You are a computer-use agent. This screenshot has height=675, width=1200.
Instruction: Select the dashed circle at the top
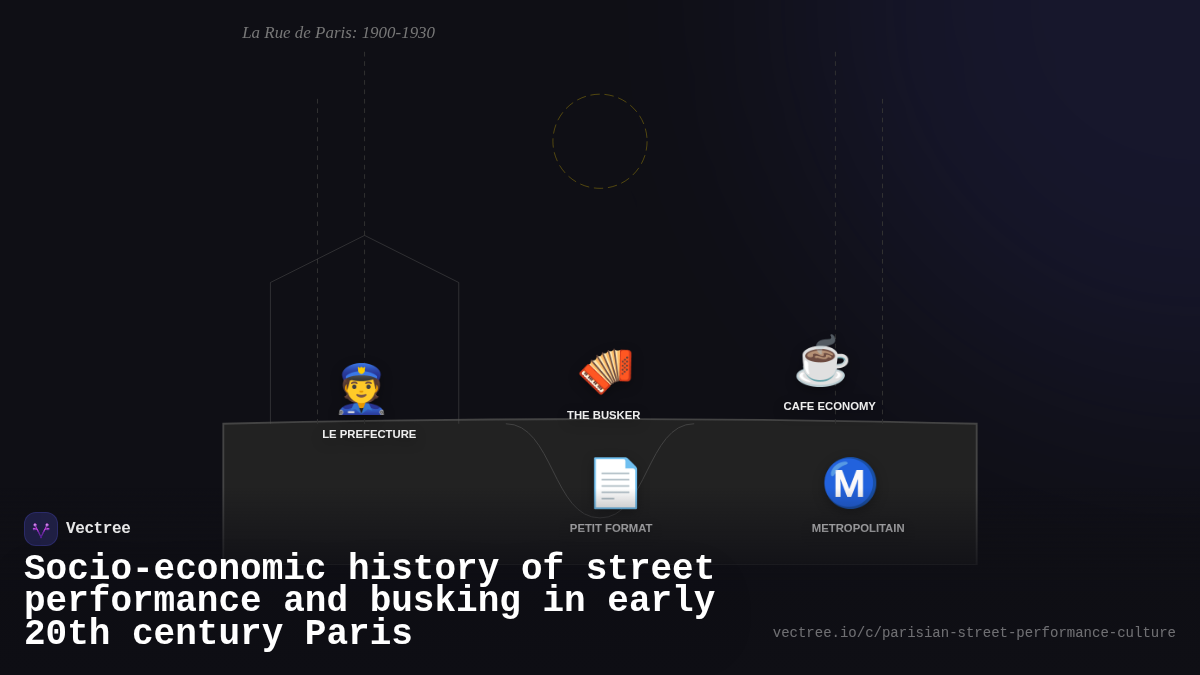(600, 140)
